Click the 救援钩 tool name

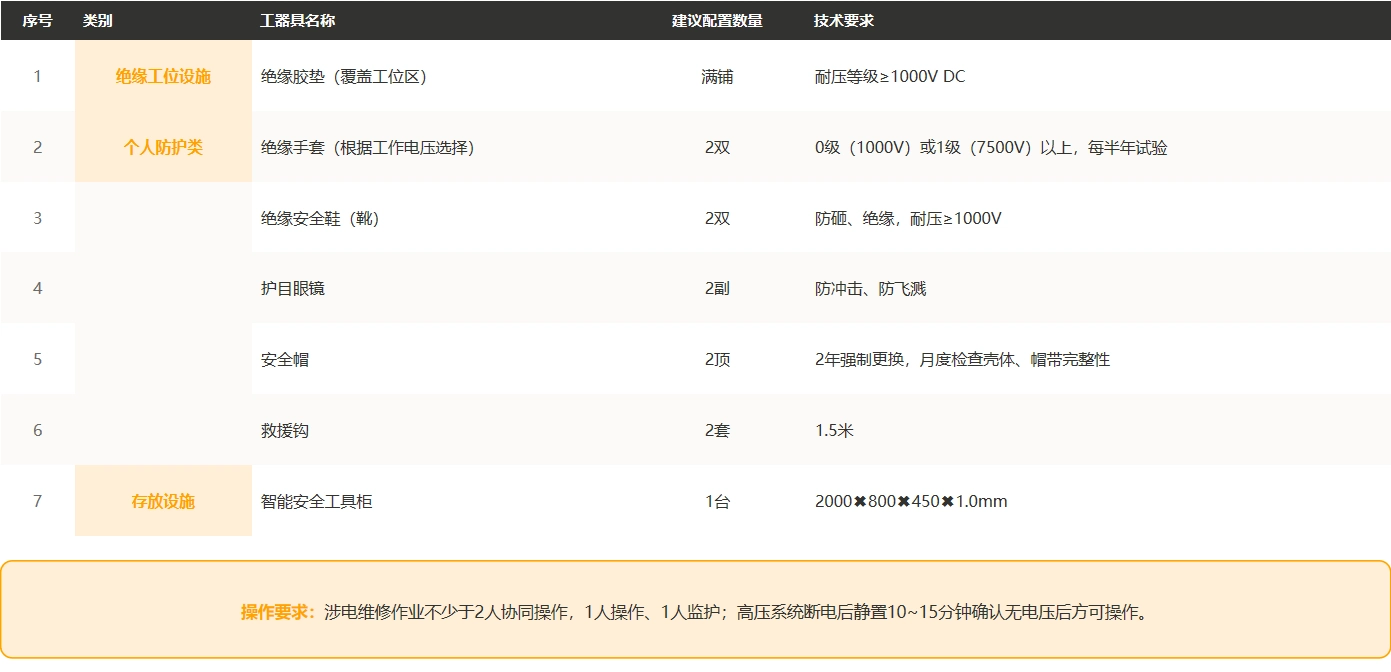285,430
